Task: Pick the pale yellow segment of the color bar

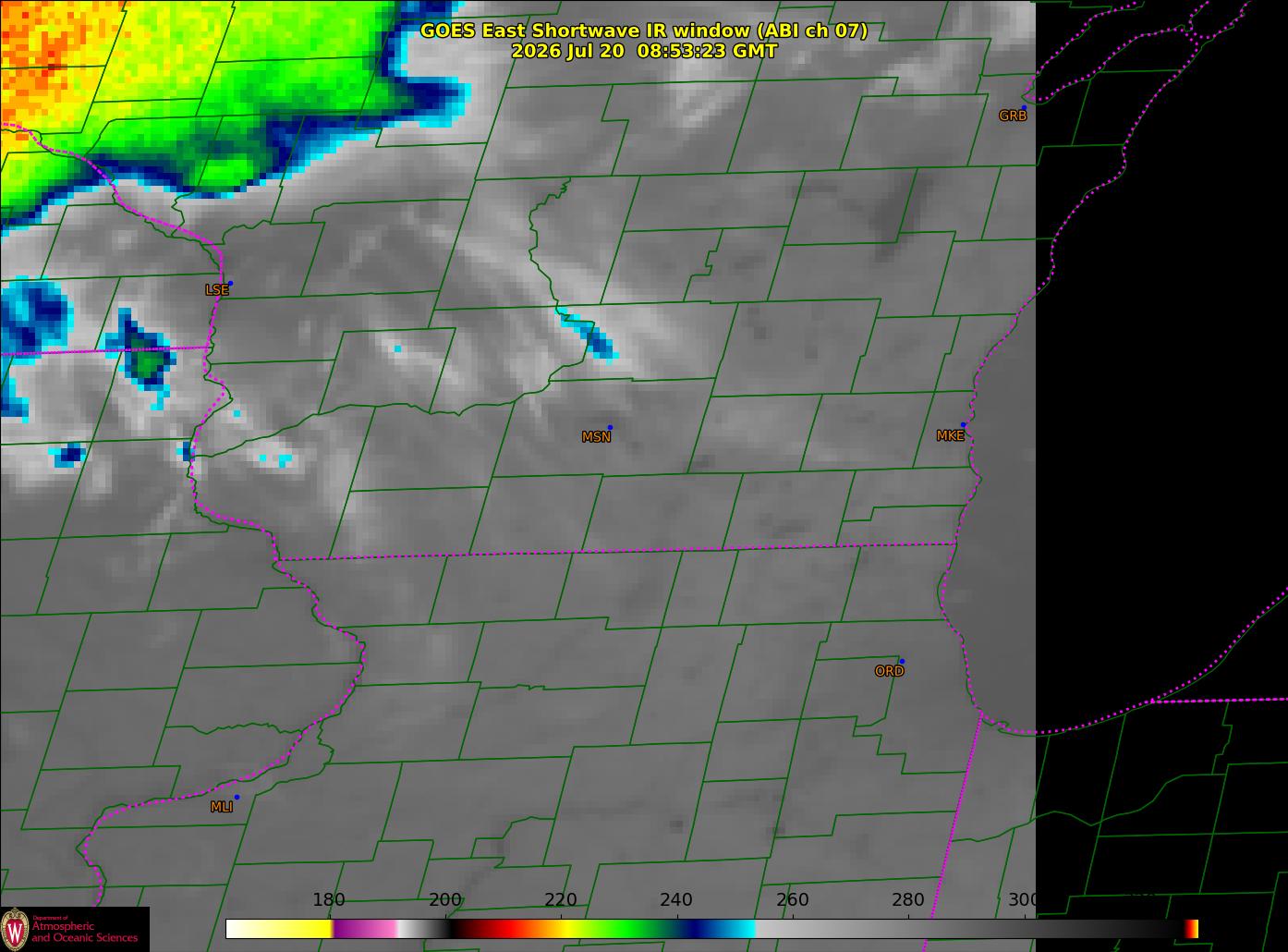Action: [279, 929]
